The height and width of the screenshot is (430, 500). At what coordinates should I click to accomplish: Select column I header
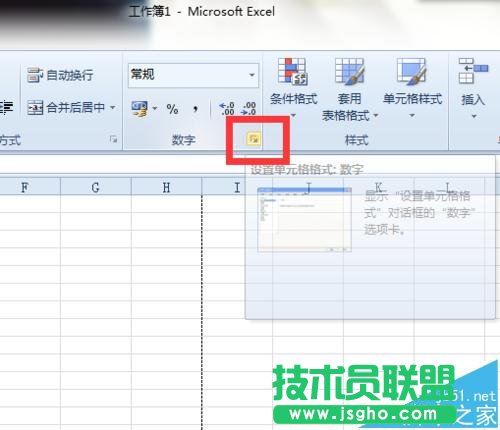[x=237, y=187]
